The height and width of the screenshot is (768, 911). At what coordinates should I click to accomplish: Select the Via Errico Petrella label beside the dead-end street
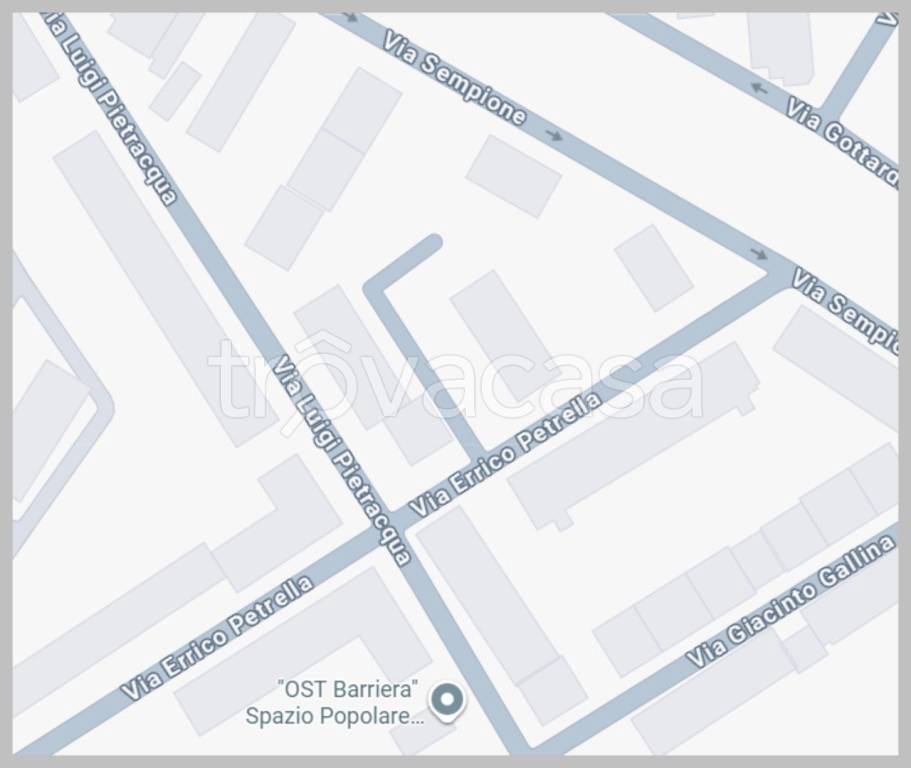(x=505, y=454)
